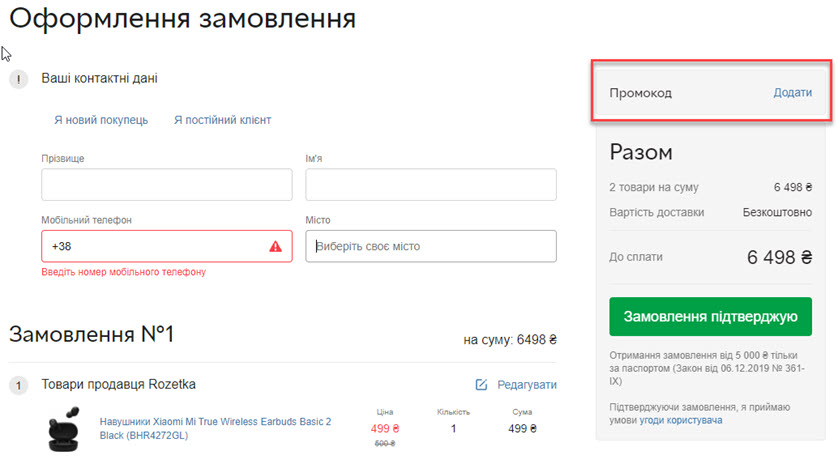Click the step 1 circle by Товари продавця Rozetka

click(x=19, y=385)
